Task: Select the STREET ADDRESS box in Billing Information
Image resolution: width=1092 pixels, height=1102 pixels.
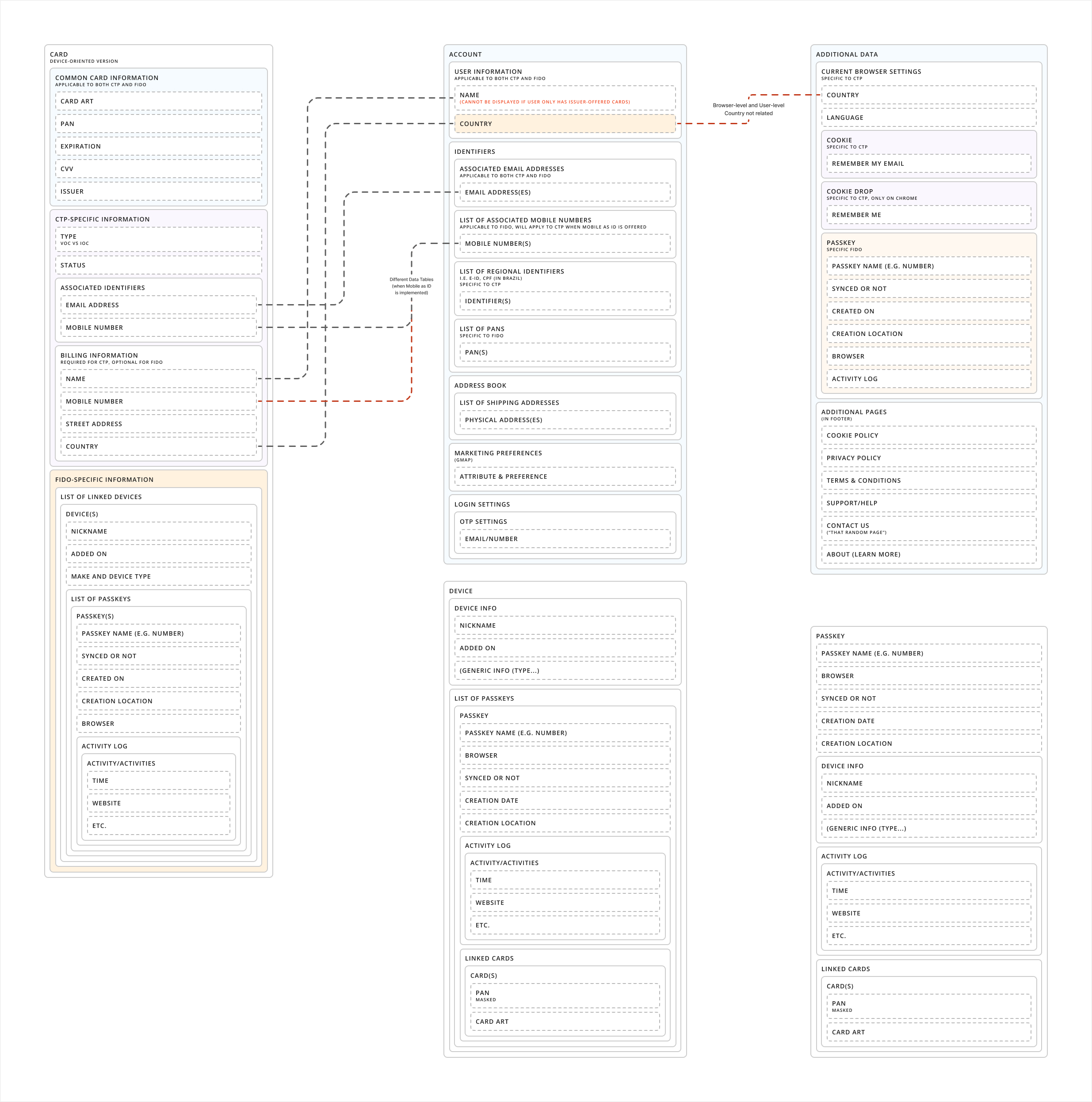Action: point(159,424)
